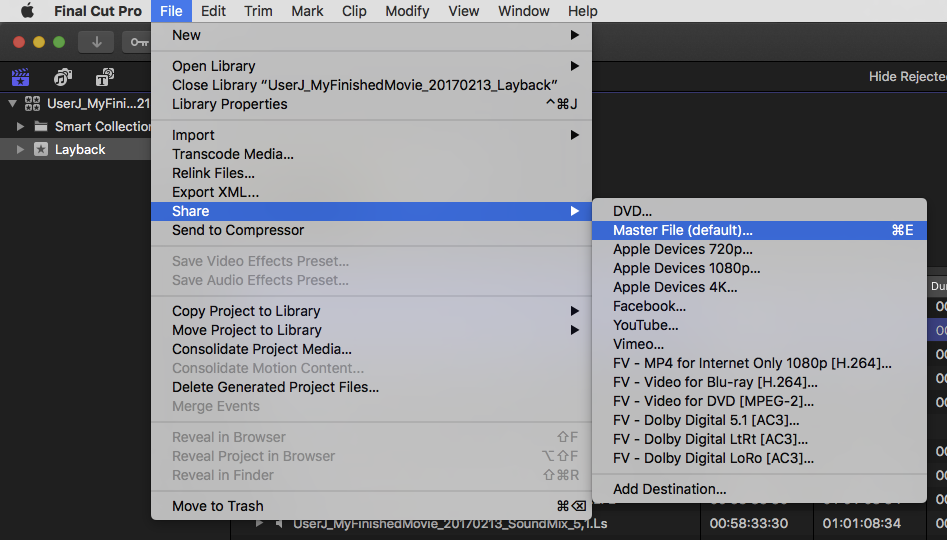
Task: Open the Window menu
Action: 524,11
